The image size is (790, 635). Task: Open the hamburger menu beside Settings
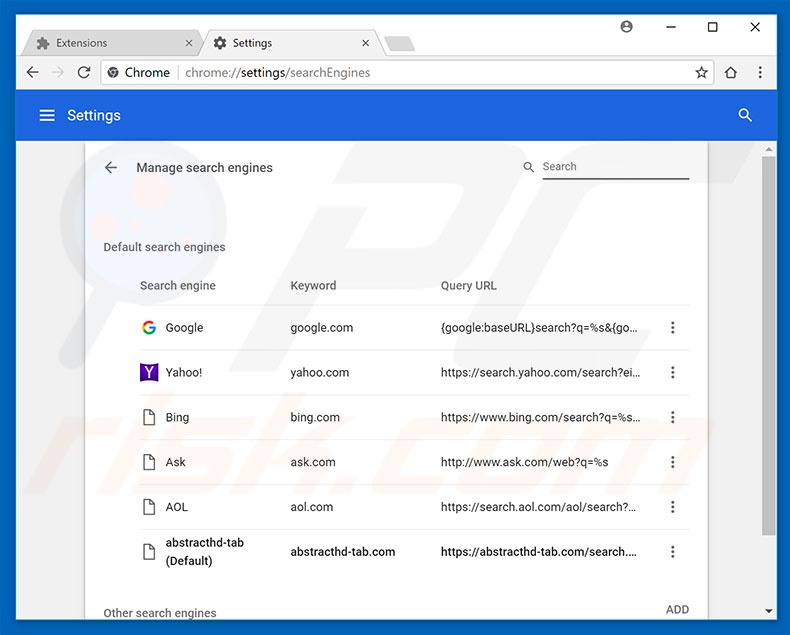coord(47,115)
